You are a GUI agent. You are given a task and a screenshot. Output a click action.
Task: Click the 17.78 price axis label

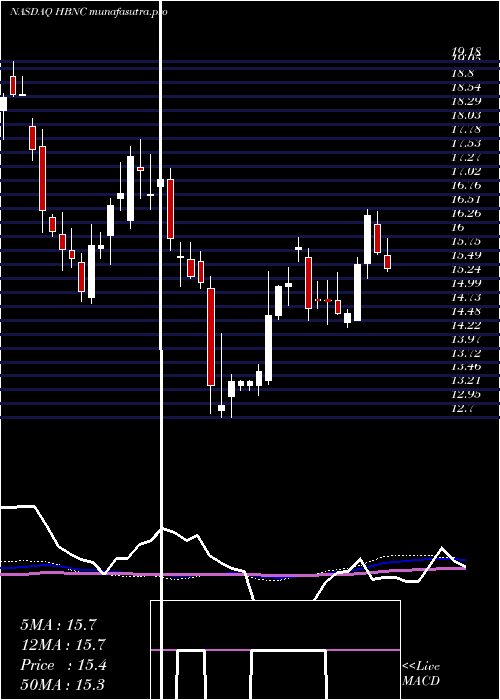point(466,129)
